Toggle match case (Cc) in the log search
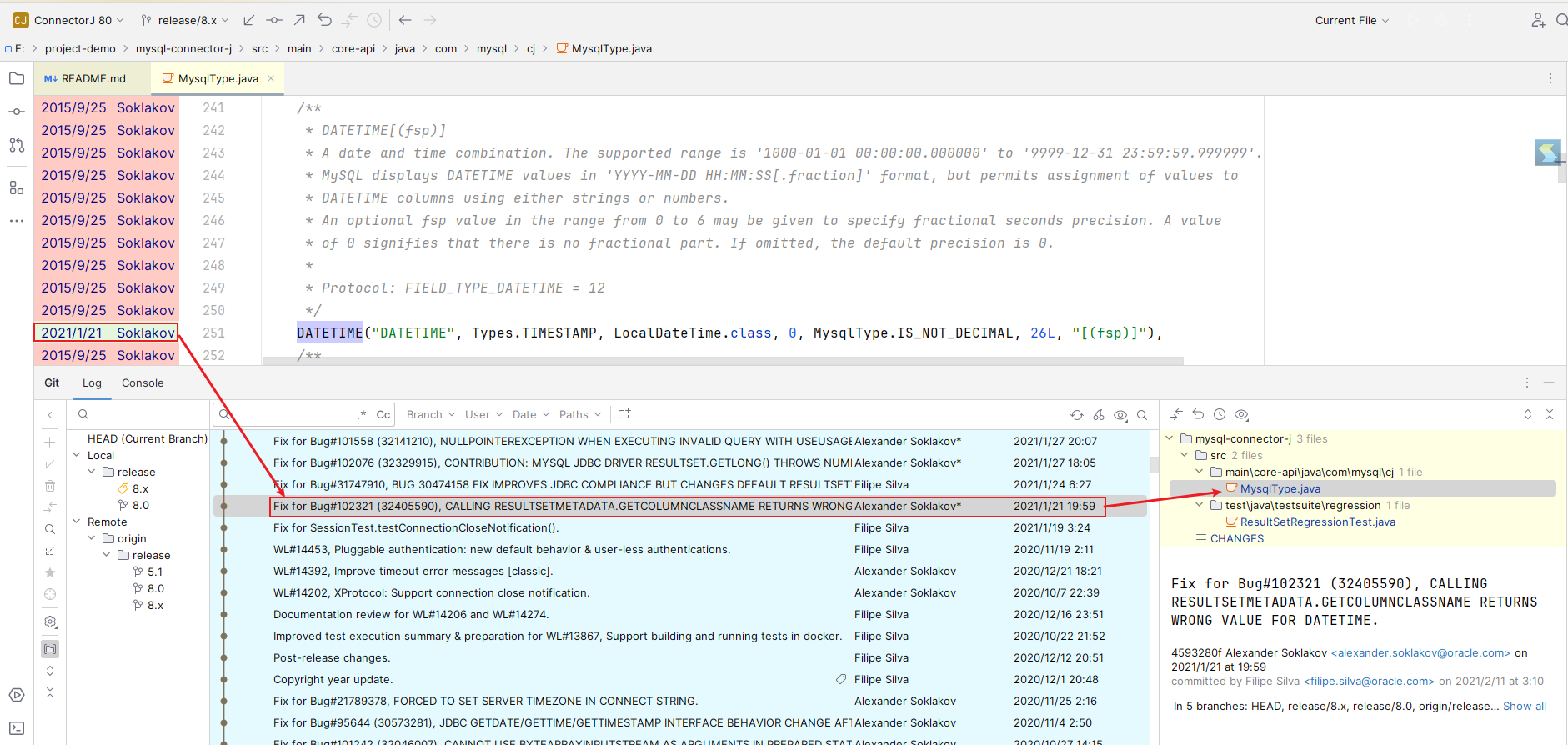The image size is (1568, 745). 383,414
